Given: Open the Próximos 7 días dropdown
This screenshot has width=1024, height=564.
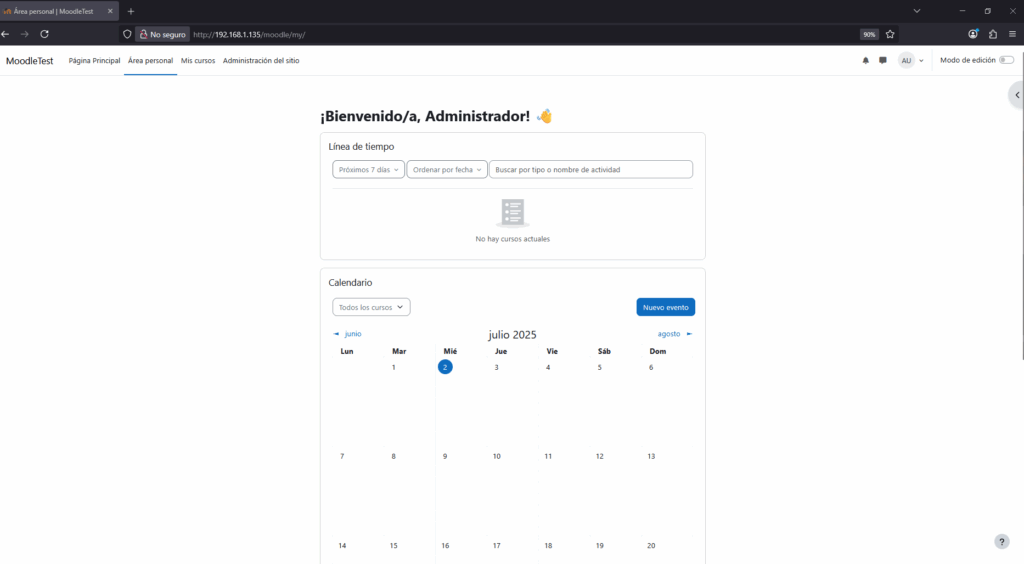Looking at the screenshot, I should point(368,170).
